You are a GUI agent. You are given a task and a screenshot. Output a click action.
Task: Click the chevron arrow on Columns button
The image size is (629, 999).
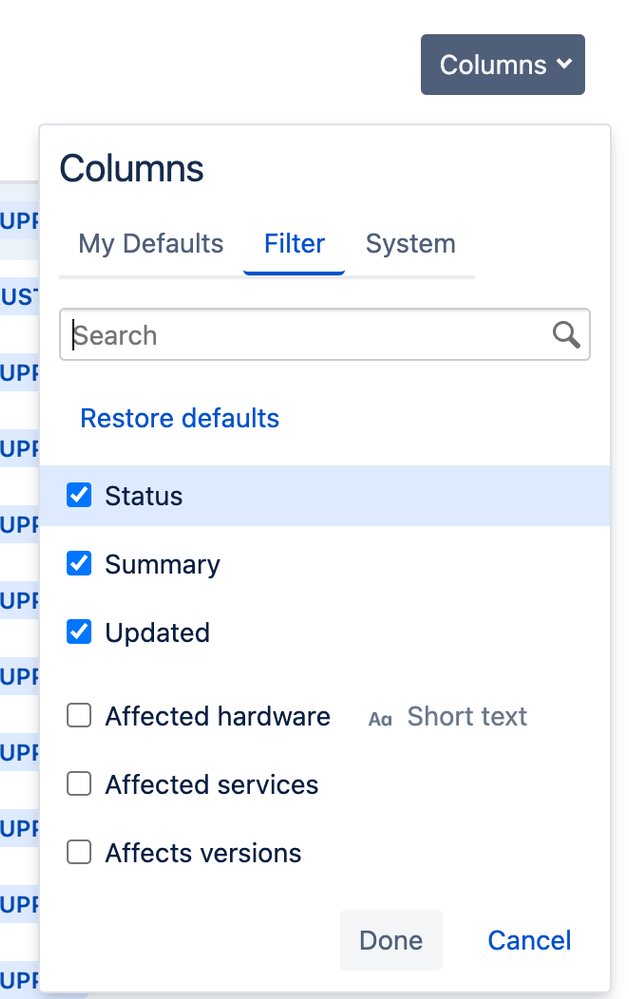564,64
